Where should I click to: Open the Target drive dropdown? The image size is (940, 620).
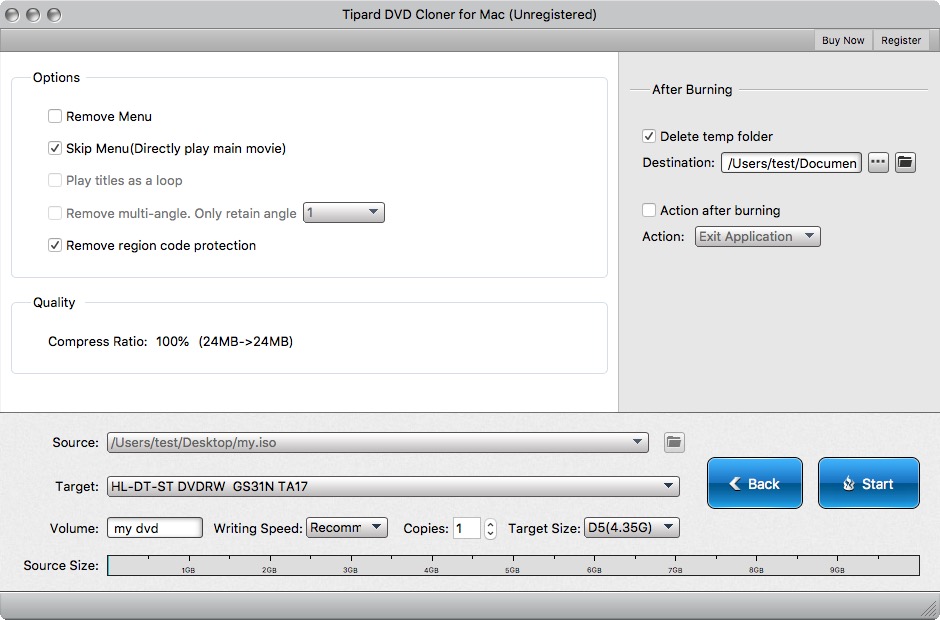click(393, 486)
